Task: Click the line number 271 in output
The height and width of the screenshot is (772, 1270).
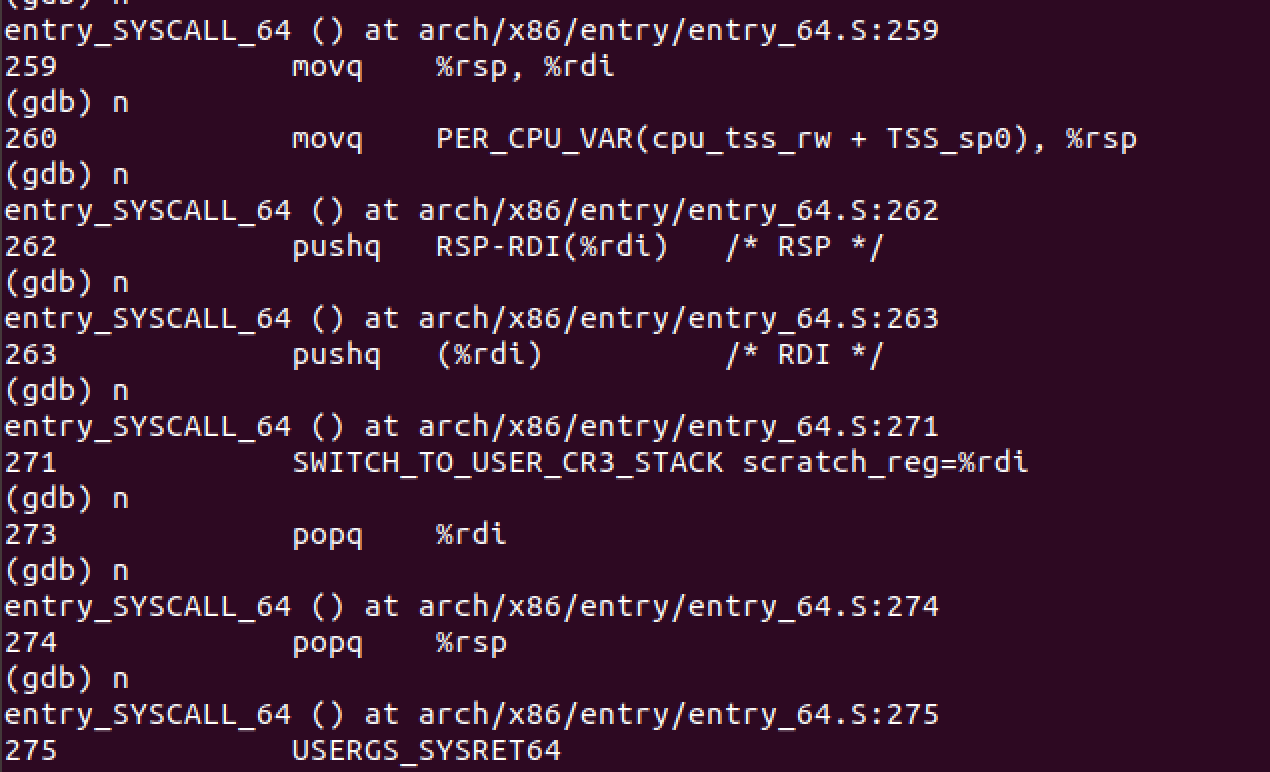Action: (x=31, y=463)
